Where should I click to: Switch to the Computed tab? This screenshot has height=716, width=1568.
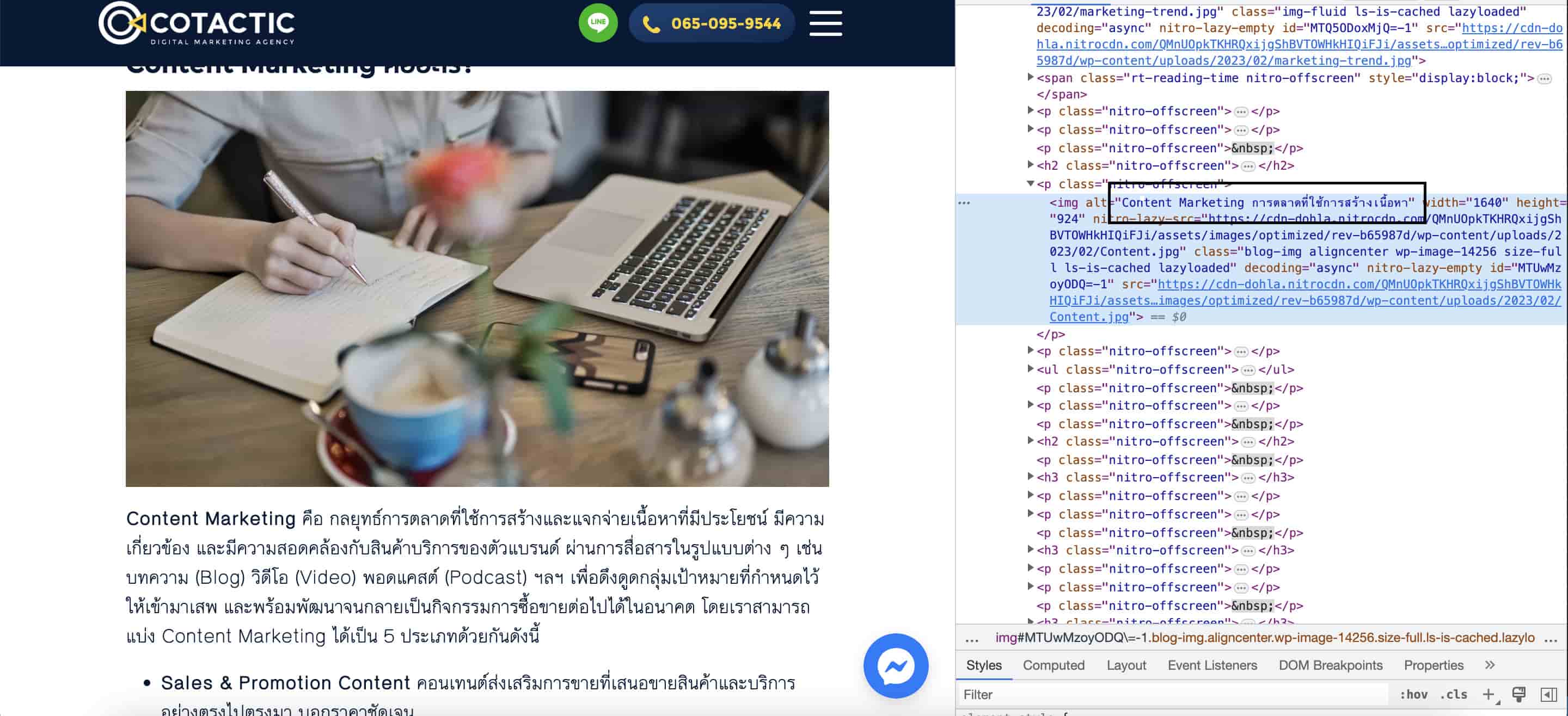click(1055, 665)
